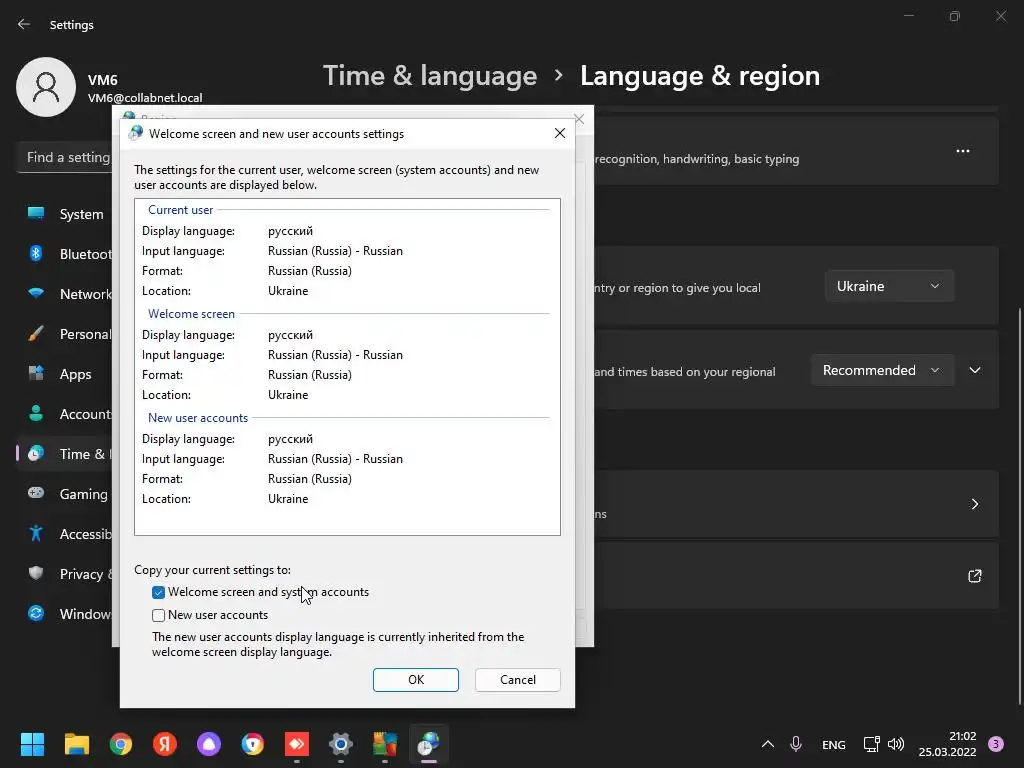1024x768 pixels.
Task: Open the Bluetooth settings category icon
Action: coord(36,253)
